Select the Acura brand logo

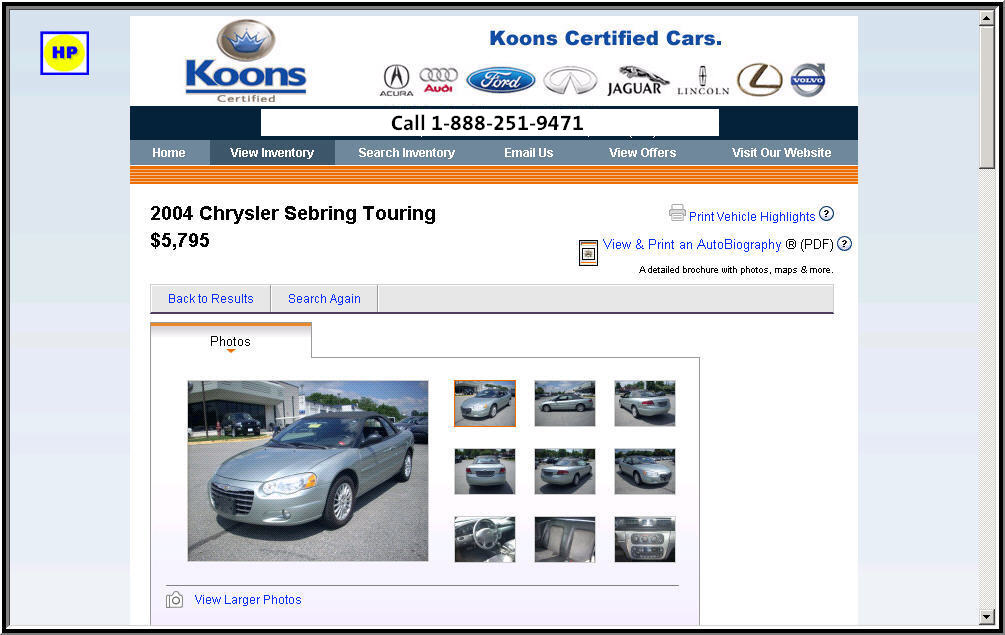(396, 81)
